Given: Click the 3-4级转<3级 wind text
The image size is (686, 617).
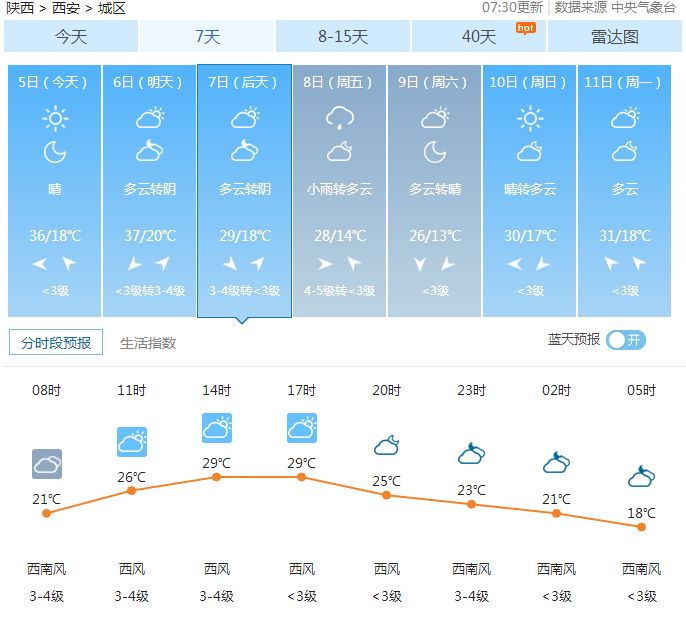Looking at the screenshot, I should coord(245,291).
